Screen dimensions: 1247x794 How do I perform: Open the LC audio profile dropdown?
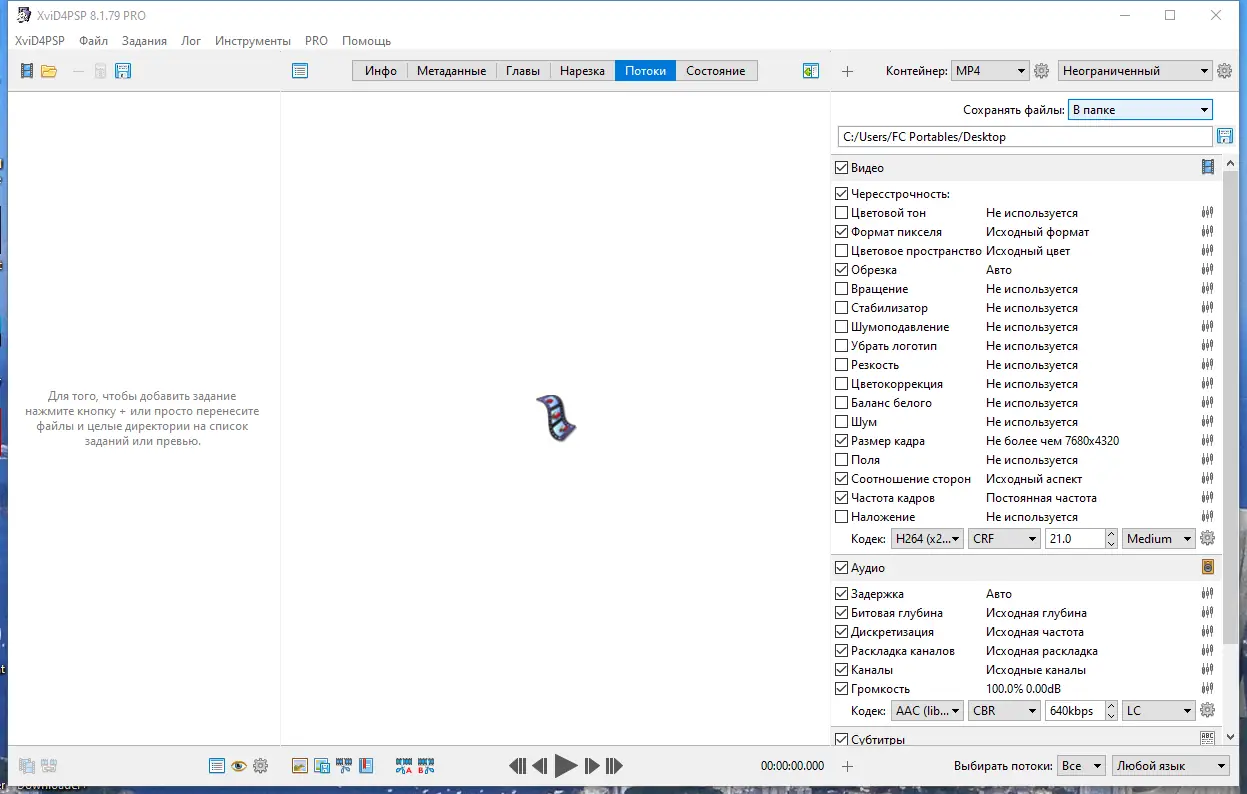click(x=1159, y=710)
